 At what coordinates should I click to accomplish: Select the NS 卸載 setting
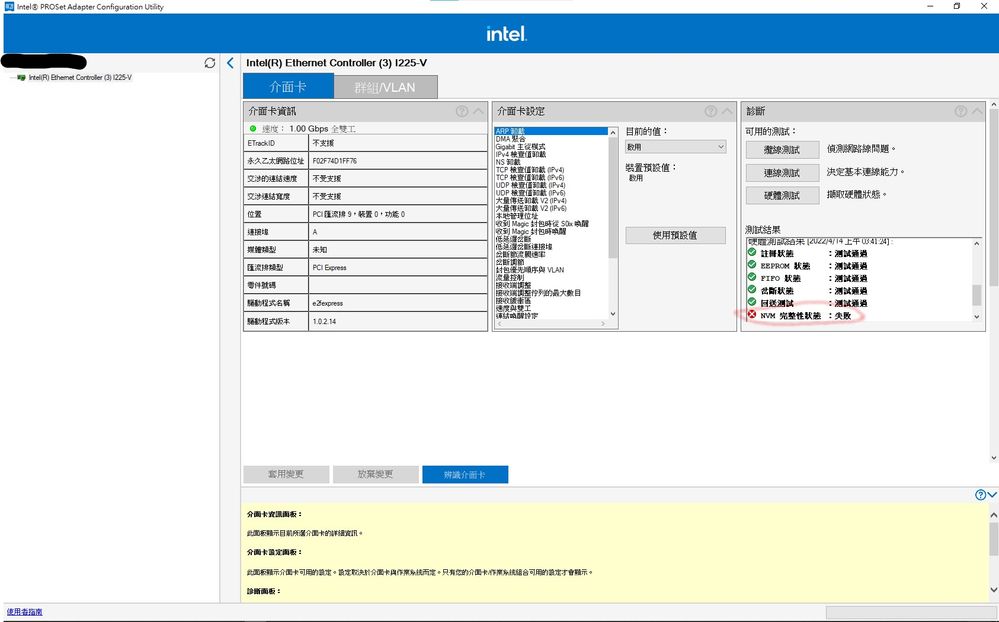coord(508,162)
